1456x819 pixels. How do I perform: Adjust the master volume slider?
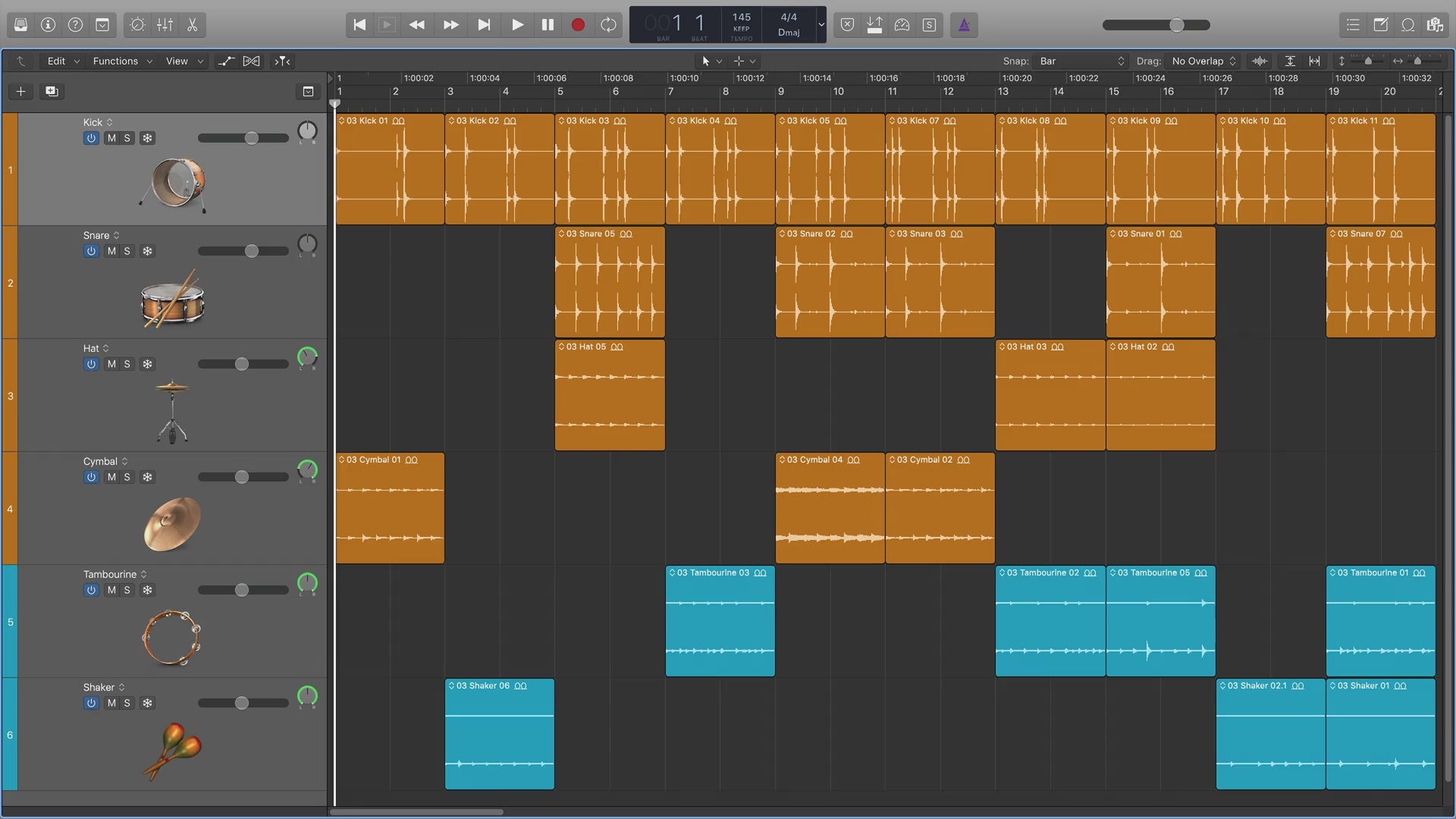coord(1156,25)
